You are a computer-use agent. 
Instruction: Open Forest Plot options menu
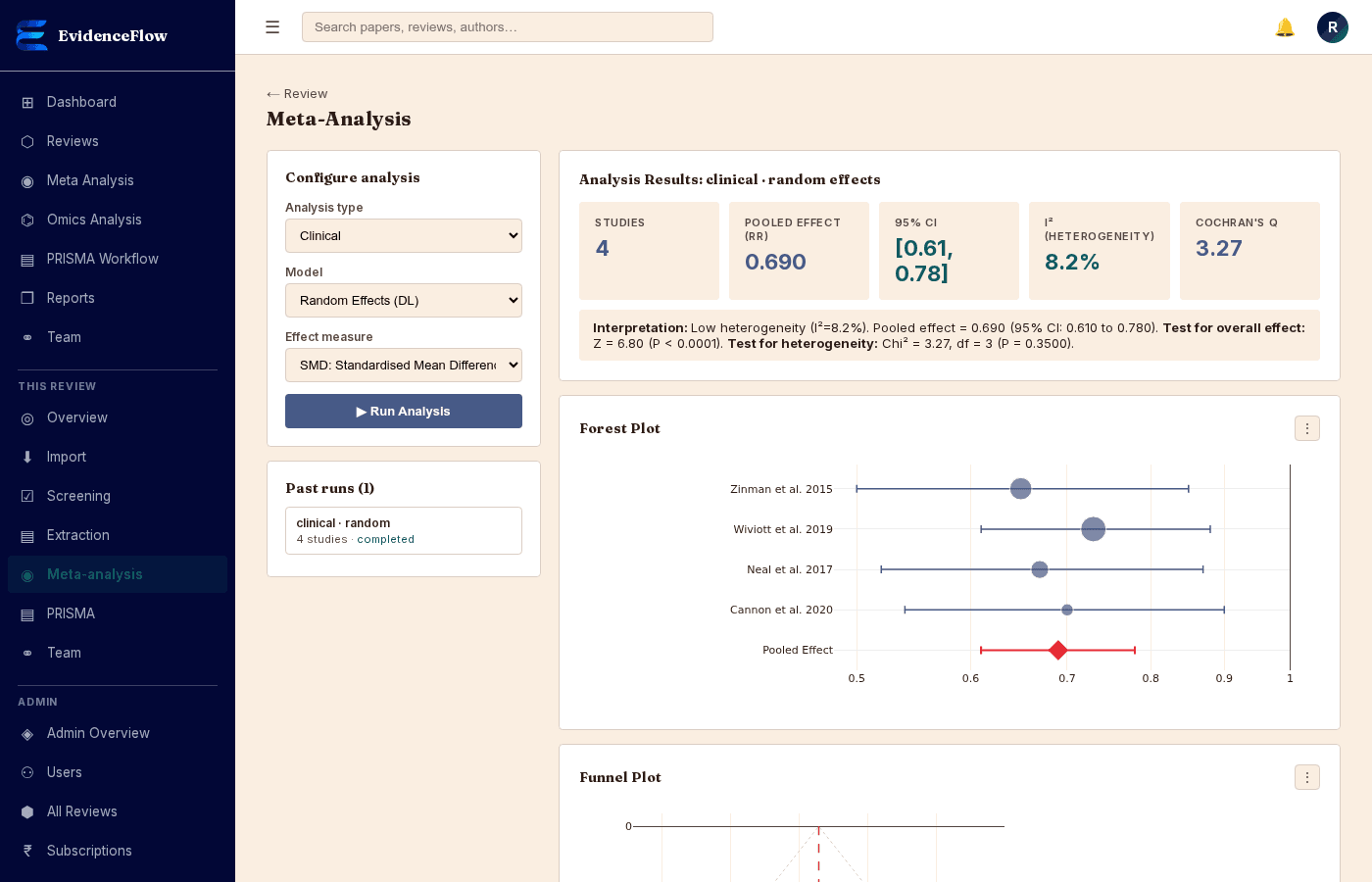pos(1307,428)
